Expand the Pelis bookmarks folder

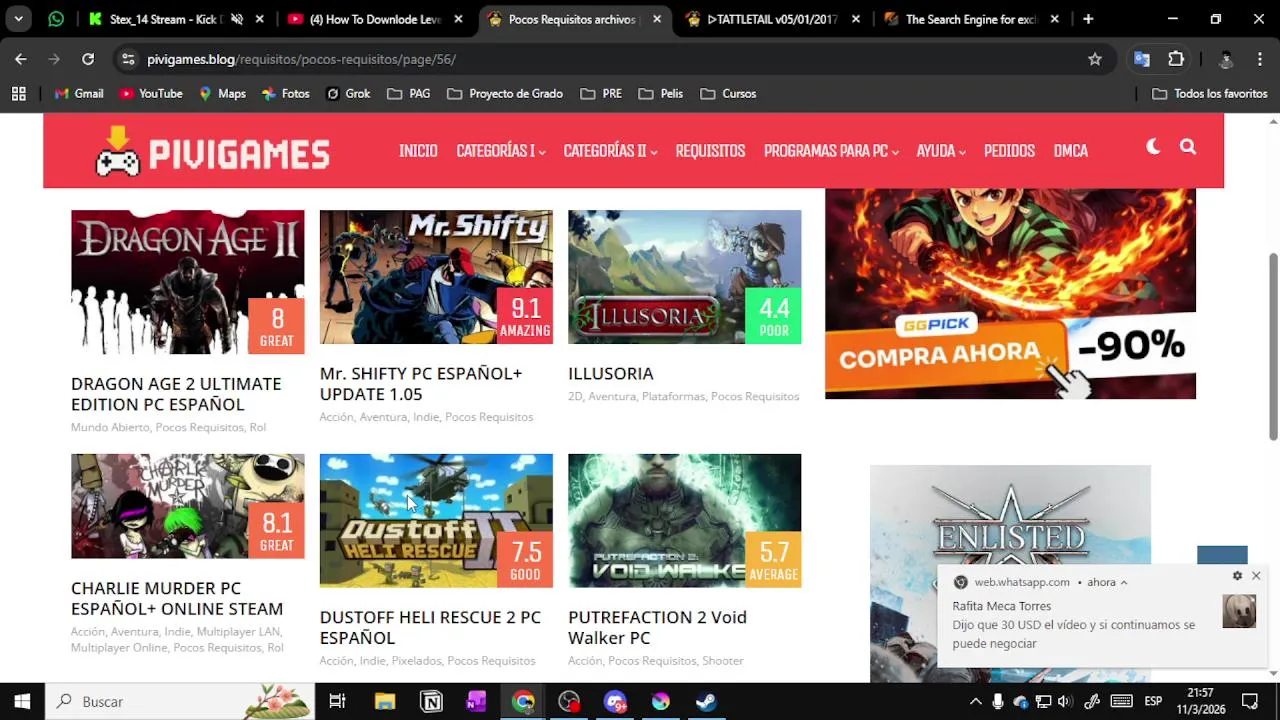coord(661,93)
